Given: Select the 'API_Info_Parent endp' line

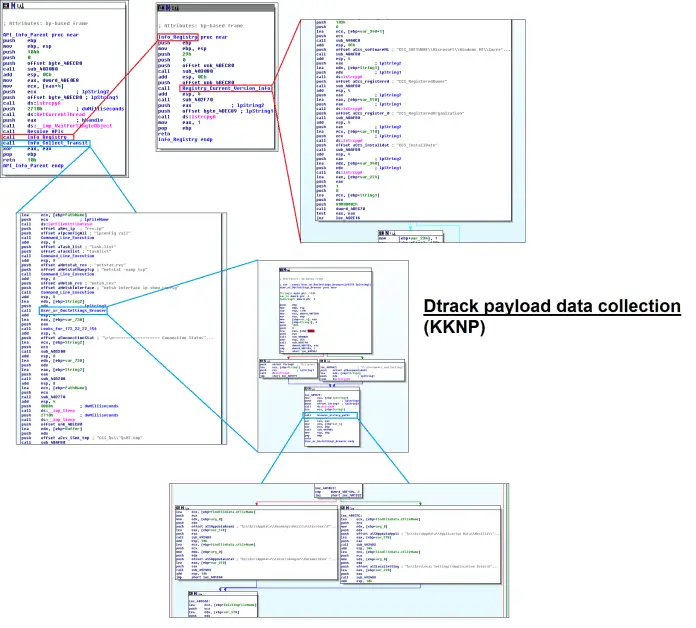Looking at the screenshot, I should click(33, 166).
